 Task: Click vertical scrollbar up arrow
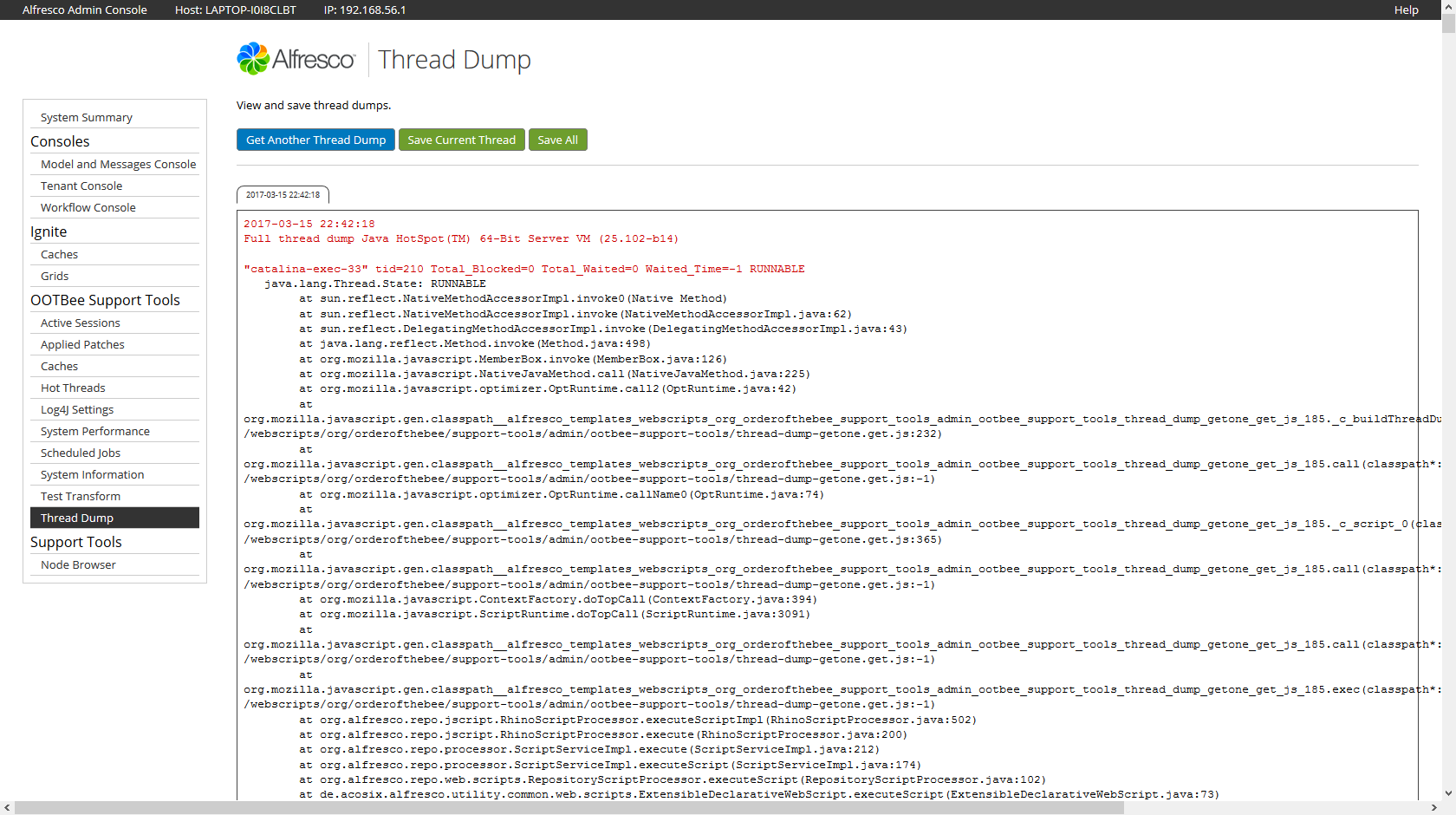1448,6
